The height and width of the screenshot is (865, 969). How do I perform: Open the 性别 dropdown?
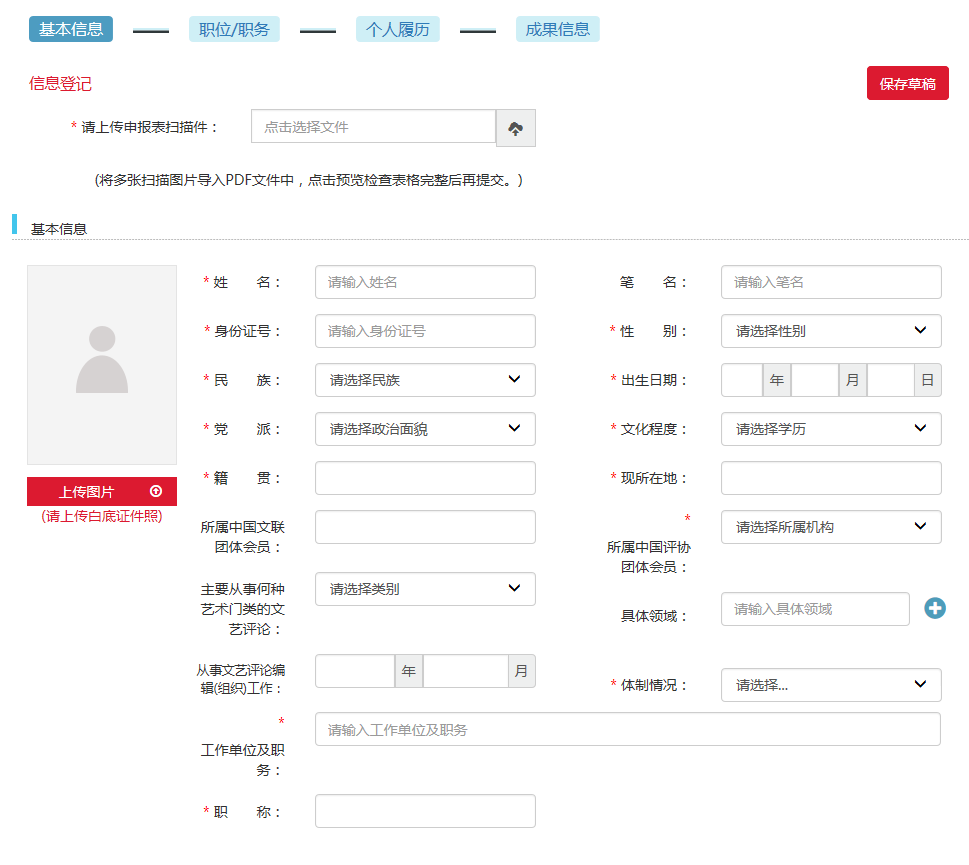tap(830, 331)
